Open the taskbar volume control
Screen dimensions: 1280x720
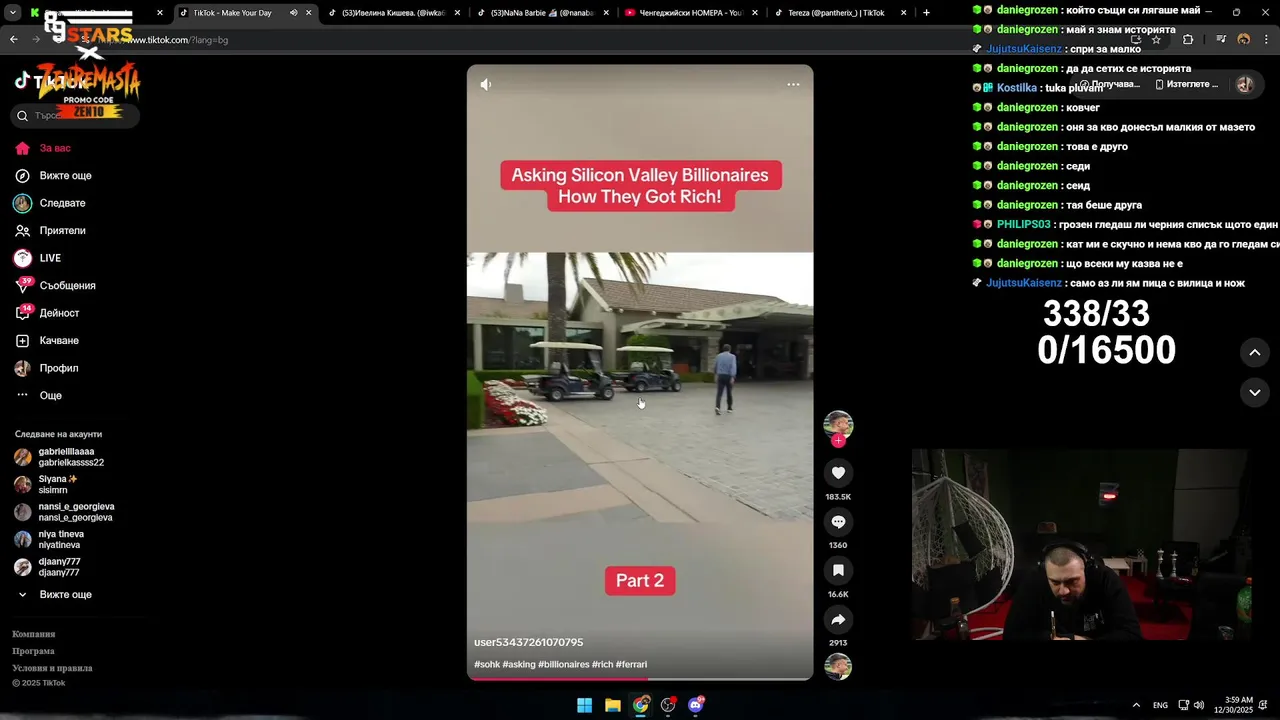click(1199, 705)
